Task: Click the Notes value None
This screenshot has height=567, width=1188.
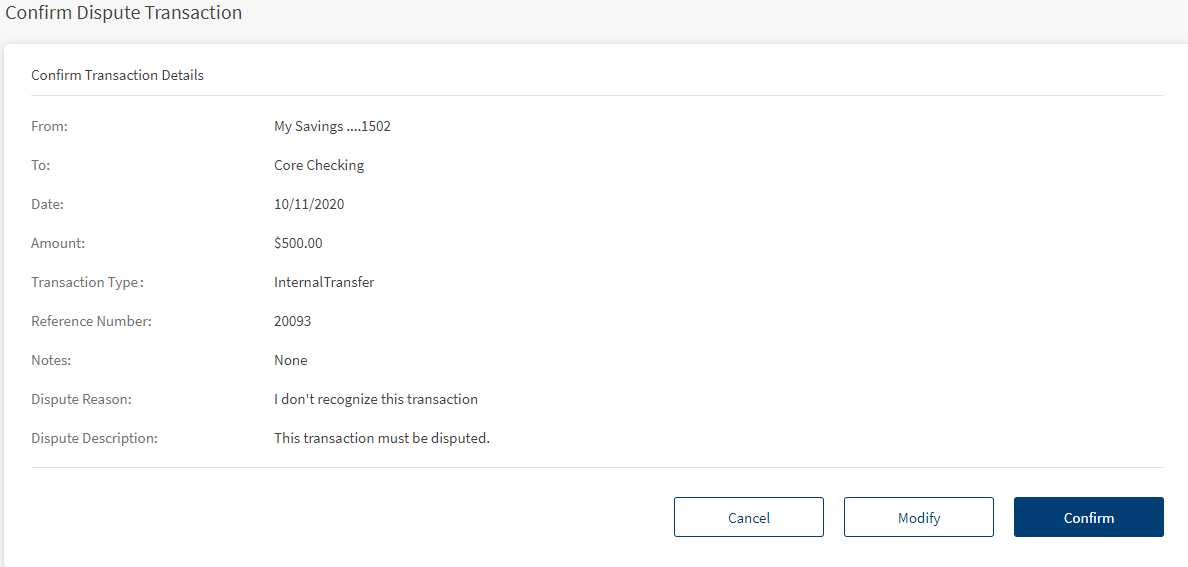Action: click(290, 360)
